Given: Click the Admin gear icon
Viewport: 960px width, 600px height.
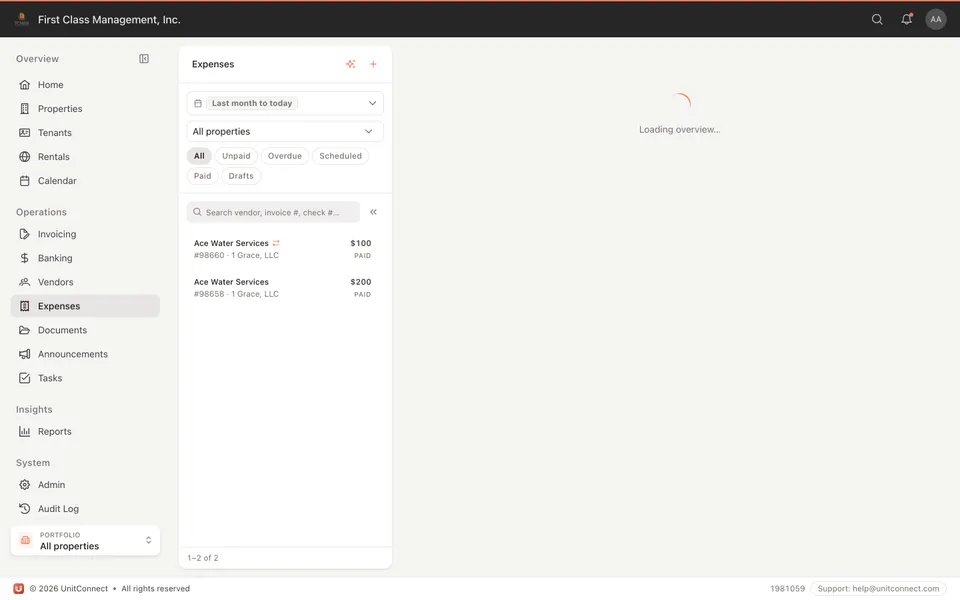Looking at the screenshot, I should pyautogui.click(x=24, y=485).
